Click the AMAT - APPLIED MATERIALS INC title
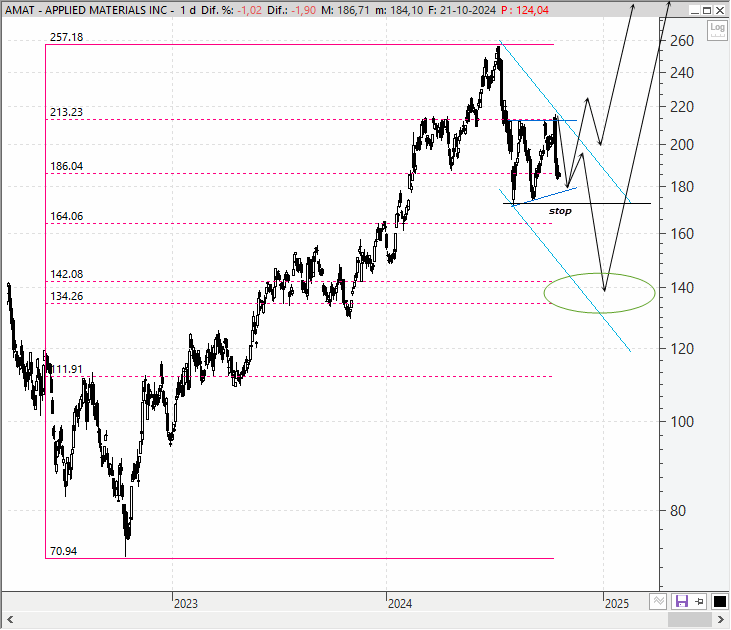731x630 pixels. (x=86, y=10)
